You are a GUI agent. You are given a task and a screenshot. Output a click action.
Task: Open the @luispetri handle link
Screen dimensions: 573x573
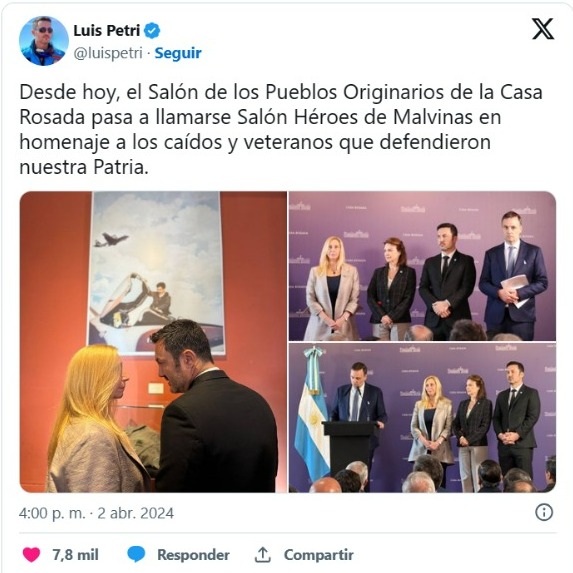click(x=108, y=53)
